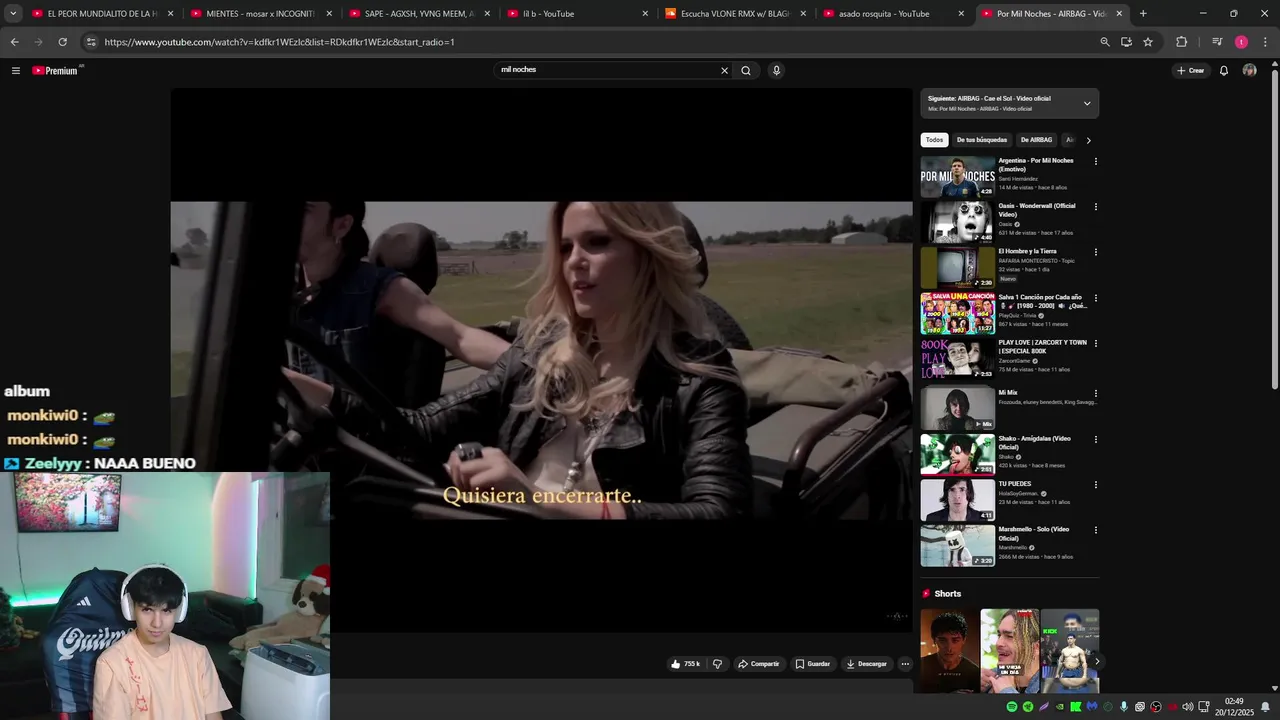Show more filter chips with the arrow

click(1088, 140)
